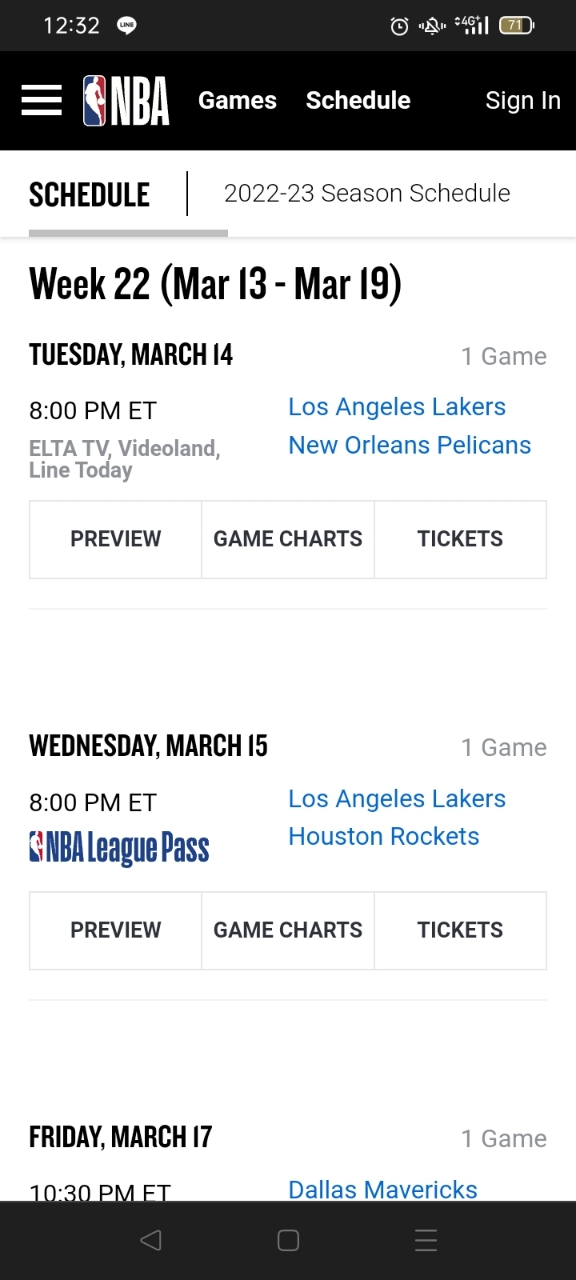
Task: Tap the alarm icon in status bar
Action: 399,26
